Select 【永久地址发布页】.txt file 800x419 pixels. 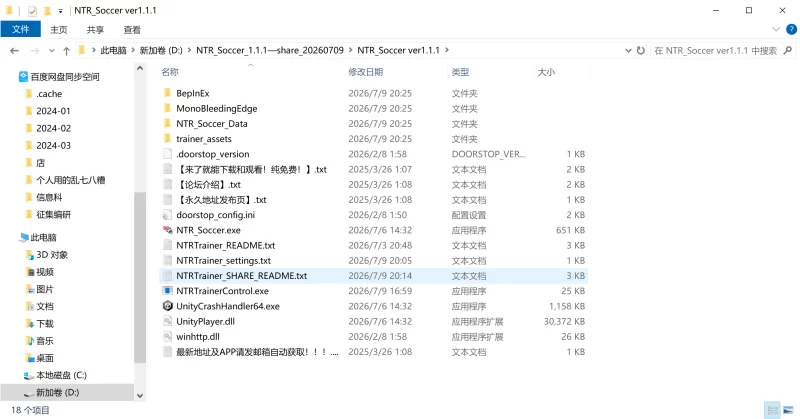pos(221,200)
